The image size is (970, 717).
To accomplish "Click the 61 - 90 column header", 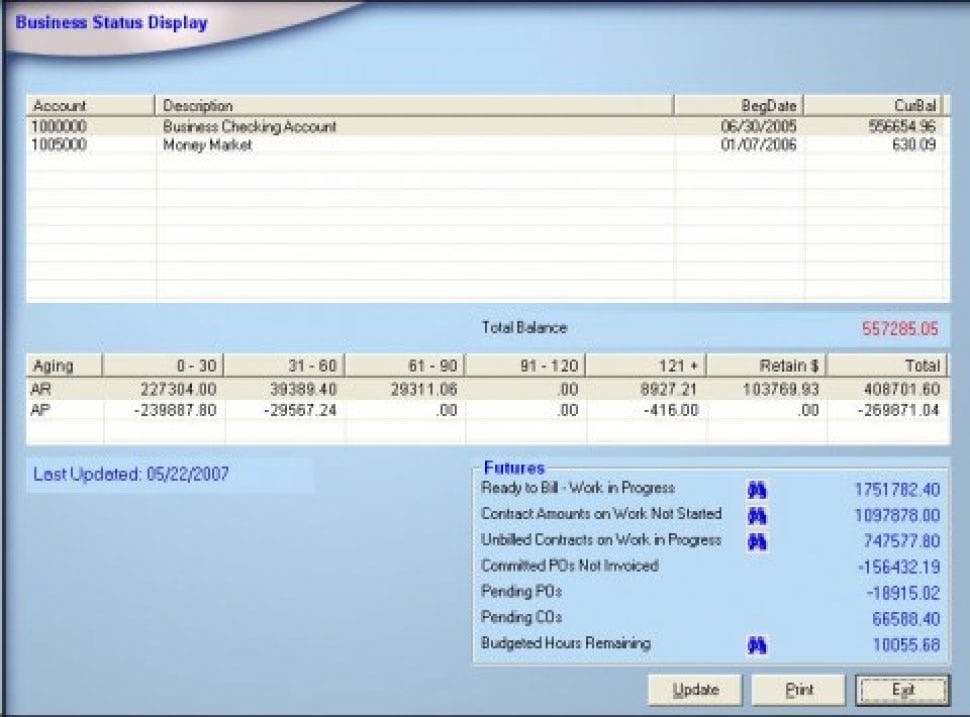I will tap(405, 366).
